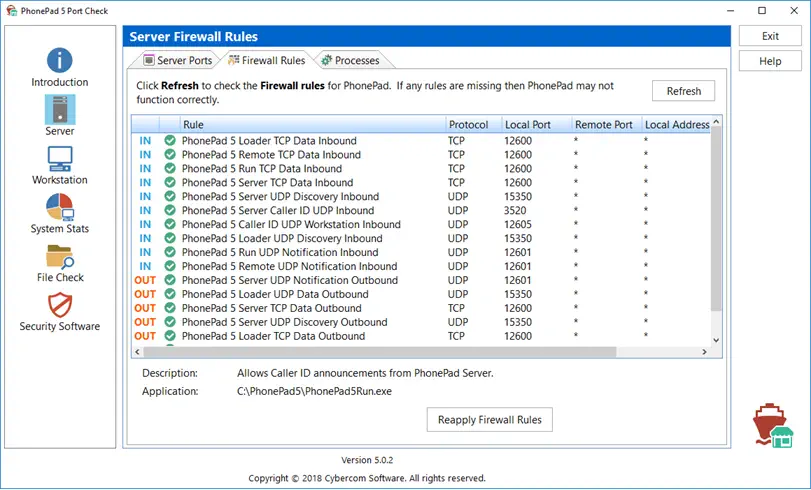Sort by the Remote Port column header
This screenshot has width=811, height=490.
[606, 125]
